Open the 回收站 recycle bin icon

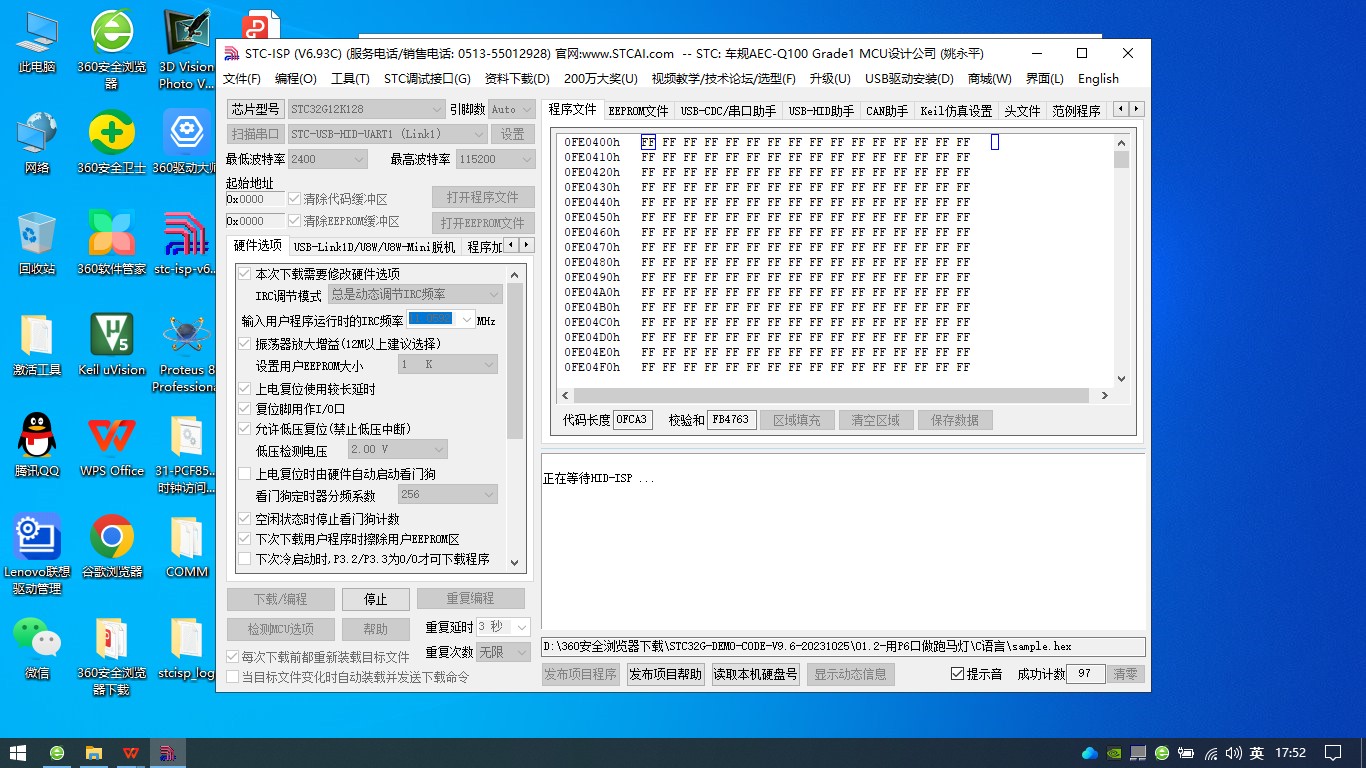(37, 243)
